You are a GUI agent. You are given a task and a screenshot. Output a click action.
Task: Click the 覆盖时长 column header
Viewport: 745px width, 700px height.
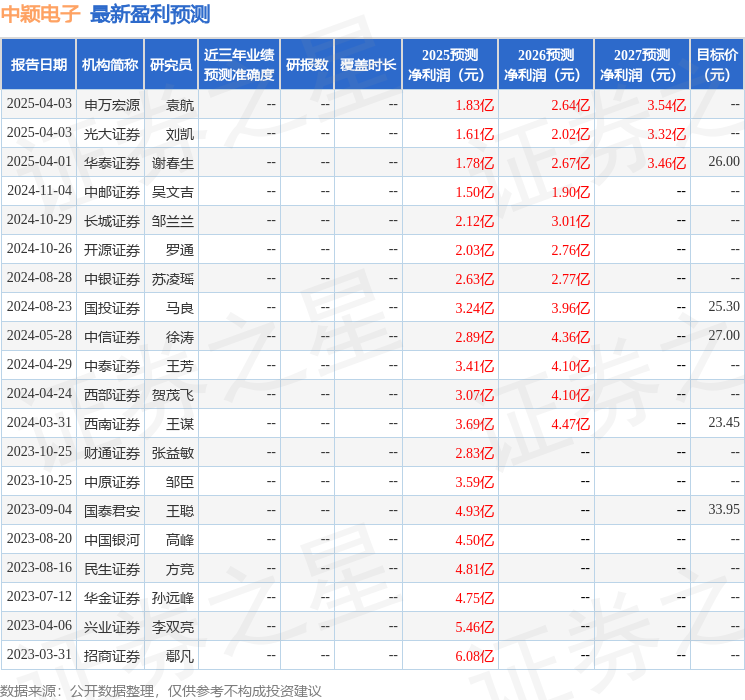[x=368, y=65]
